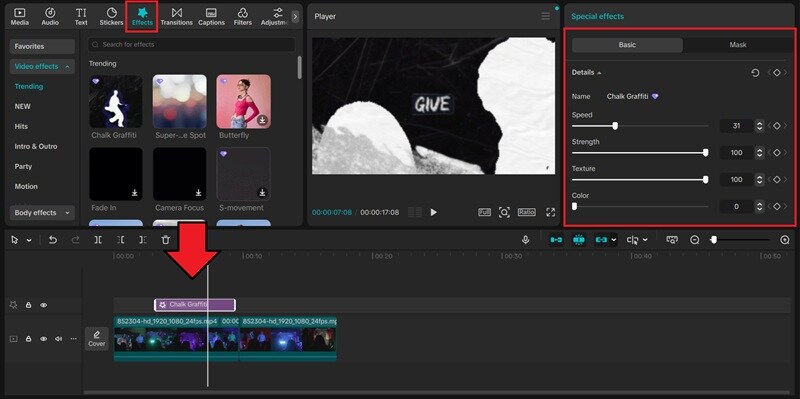This screenshot has height=399, width=800.
Task: Show more top toolbar tabs arrow
Action: [295, 16]
